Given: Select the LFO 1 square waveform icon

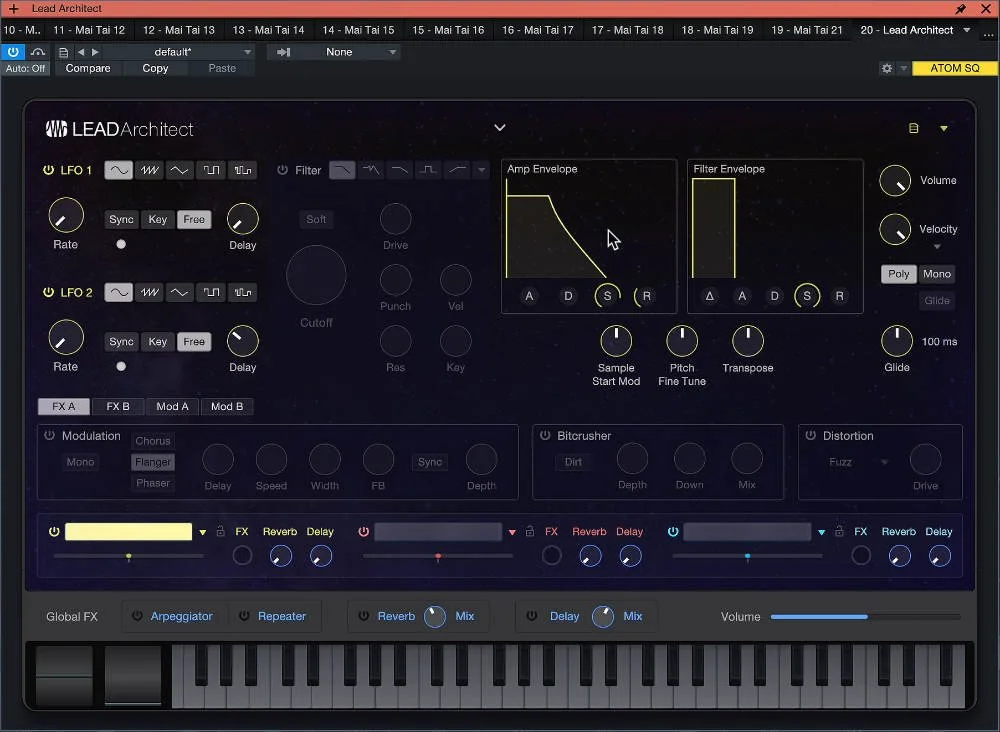Looking at the screenshot, I should [x=211, y=170].
